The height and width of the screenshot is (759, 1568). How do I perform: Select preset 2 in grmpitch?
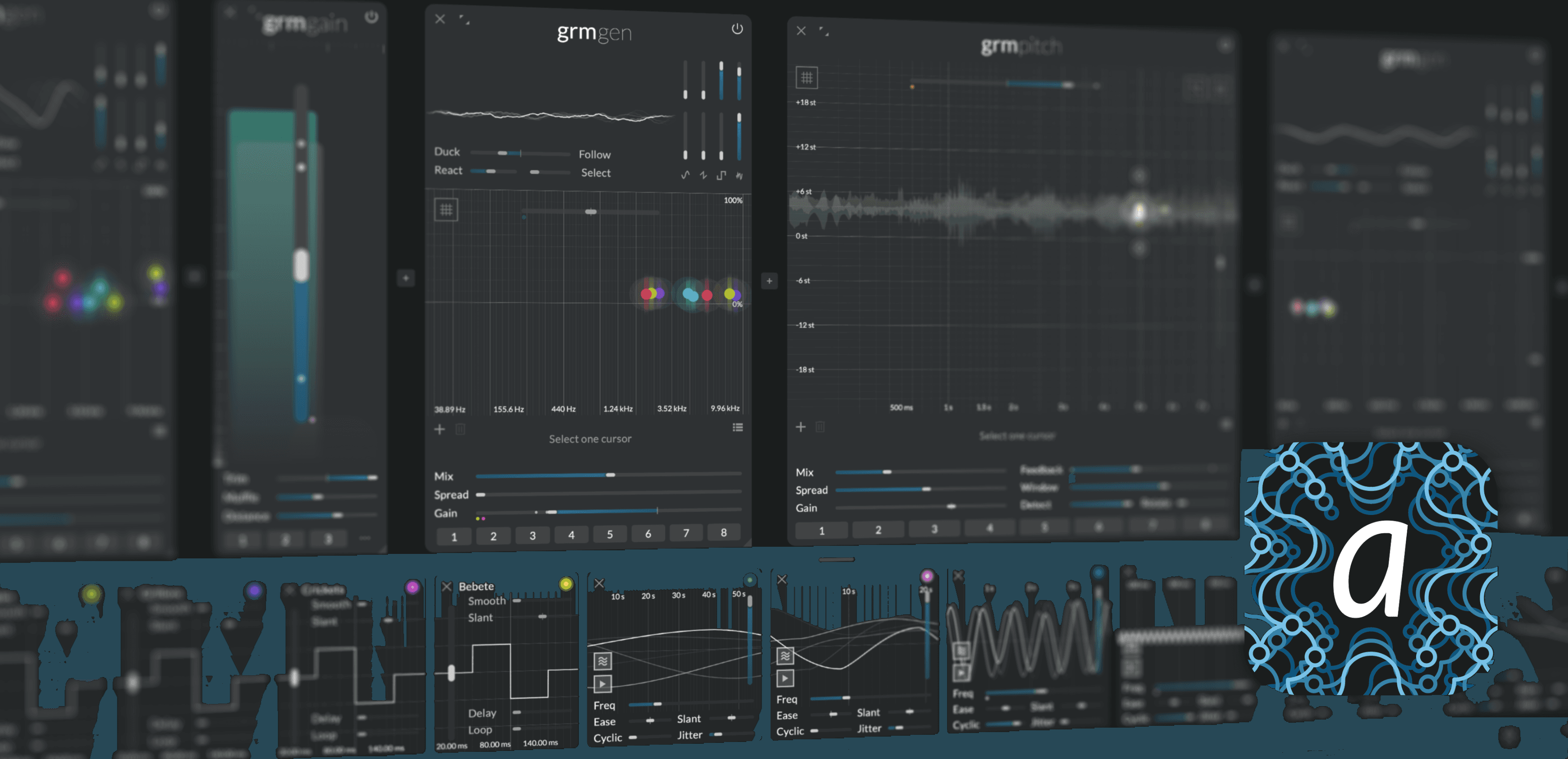[x=879, y=530]
